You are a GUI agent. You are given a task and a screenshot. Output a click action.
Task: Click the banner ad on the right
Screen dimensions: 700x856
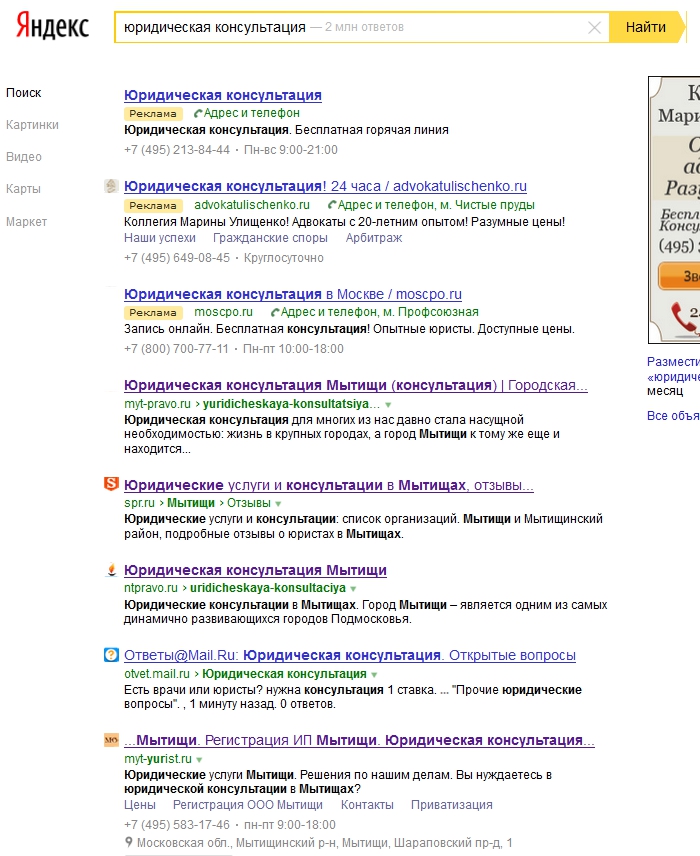coord(674,210)
